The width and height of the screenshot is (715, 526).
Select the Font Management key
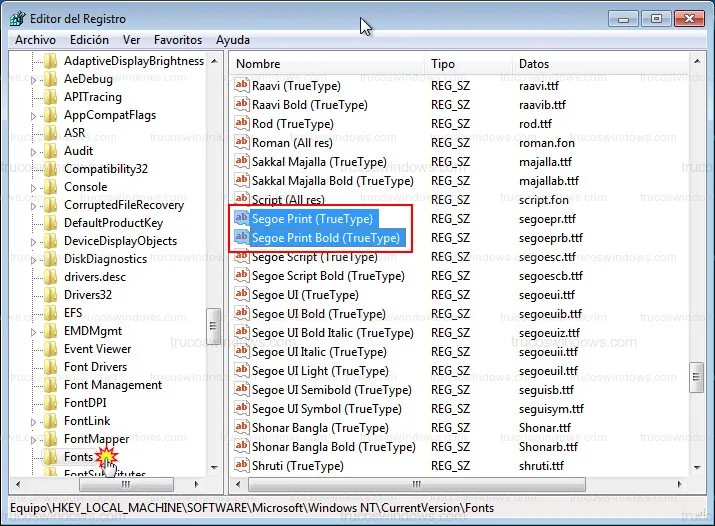[112, 385]
